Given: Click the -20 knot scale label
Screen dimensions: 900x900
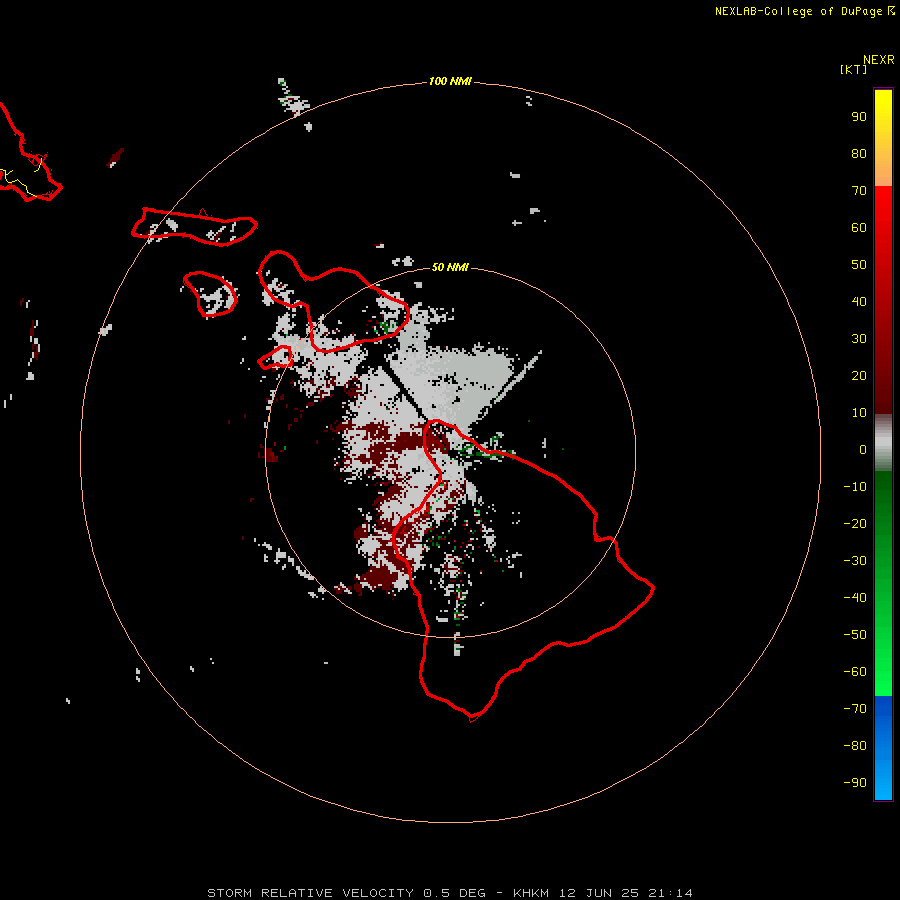Looking at the screenshot, I should point(855,524).
